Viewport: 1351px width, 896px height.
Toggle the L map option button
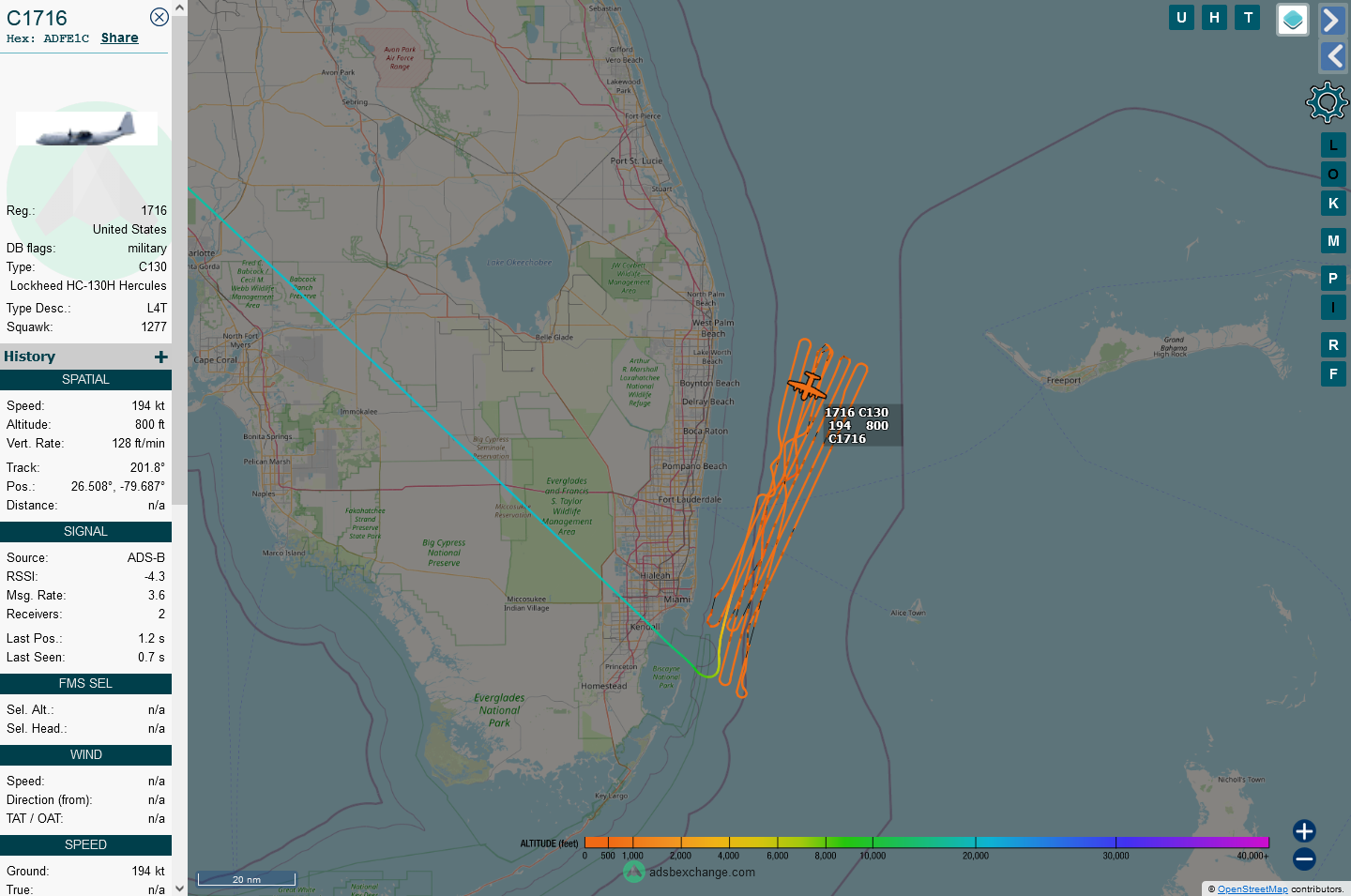1333,145
